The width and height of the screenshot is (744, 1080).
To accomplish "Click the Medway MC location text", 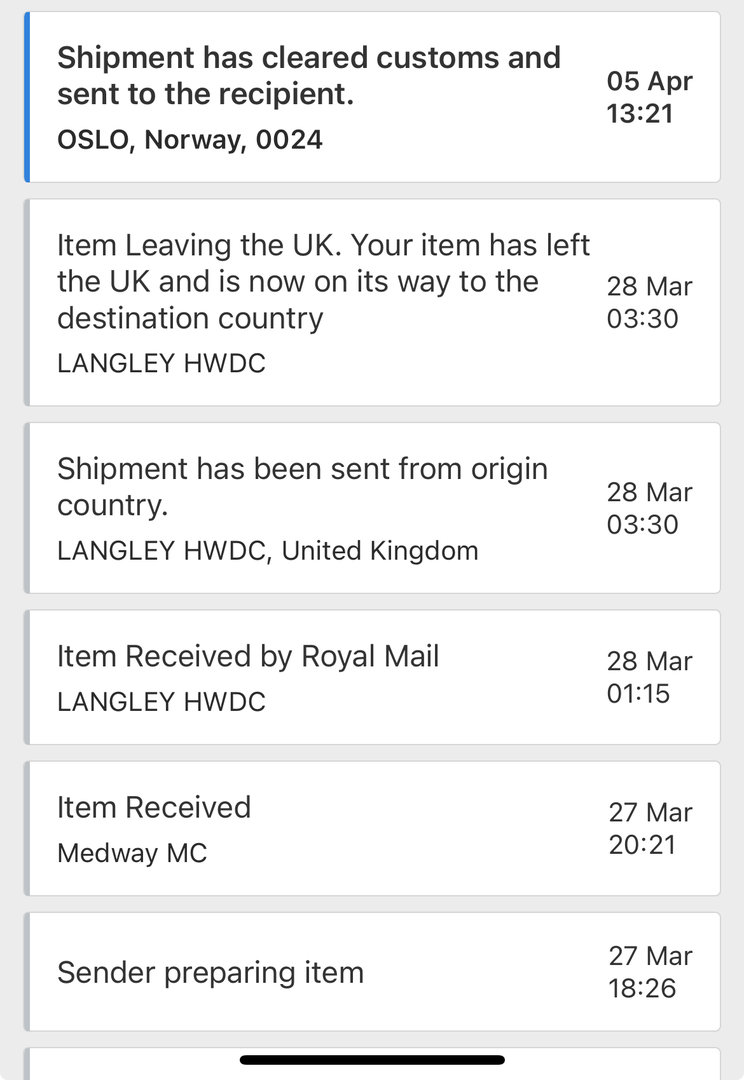I will [132, 853].
